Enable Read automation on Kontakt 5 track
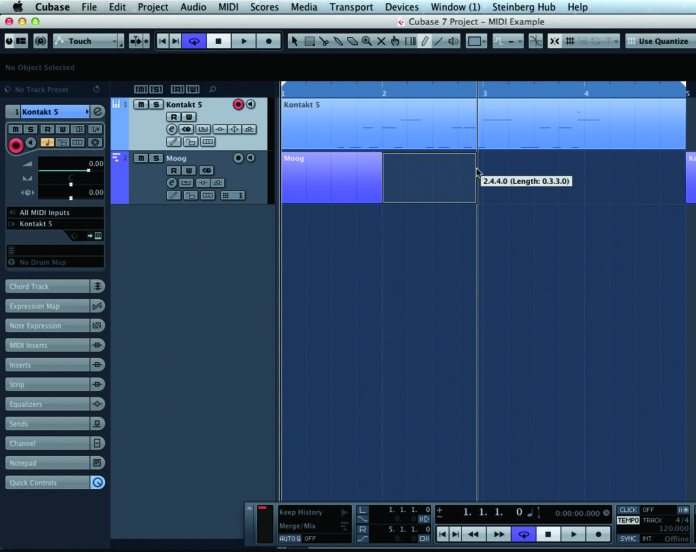This screenshot has height=552, width=696. coord(174,117)
